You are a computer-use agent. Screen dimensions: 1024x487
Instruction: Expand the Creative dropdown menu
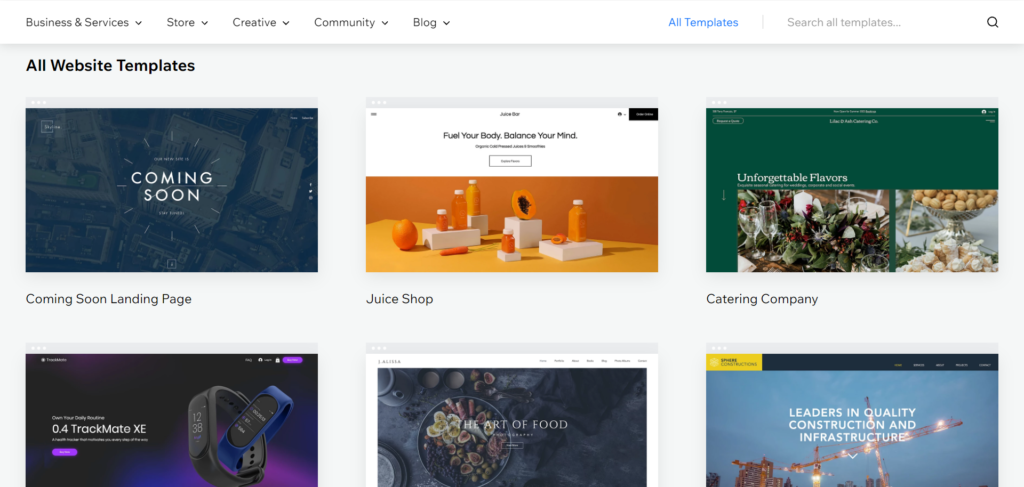pyautogui.click(x=261, y=22)
